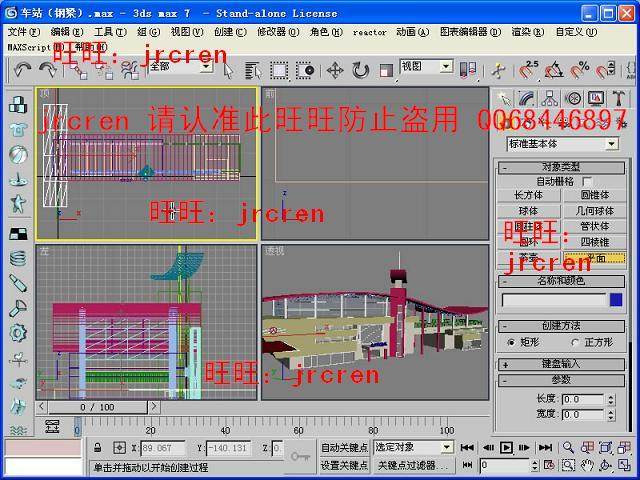This screenshot has height=480, width=640.
Task: Collapse the 参数 rollout
Action: coord(561,380)
